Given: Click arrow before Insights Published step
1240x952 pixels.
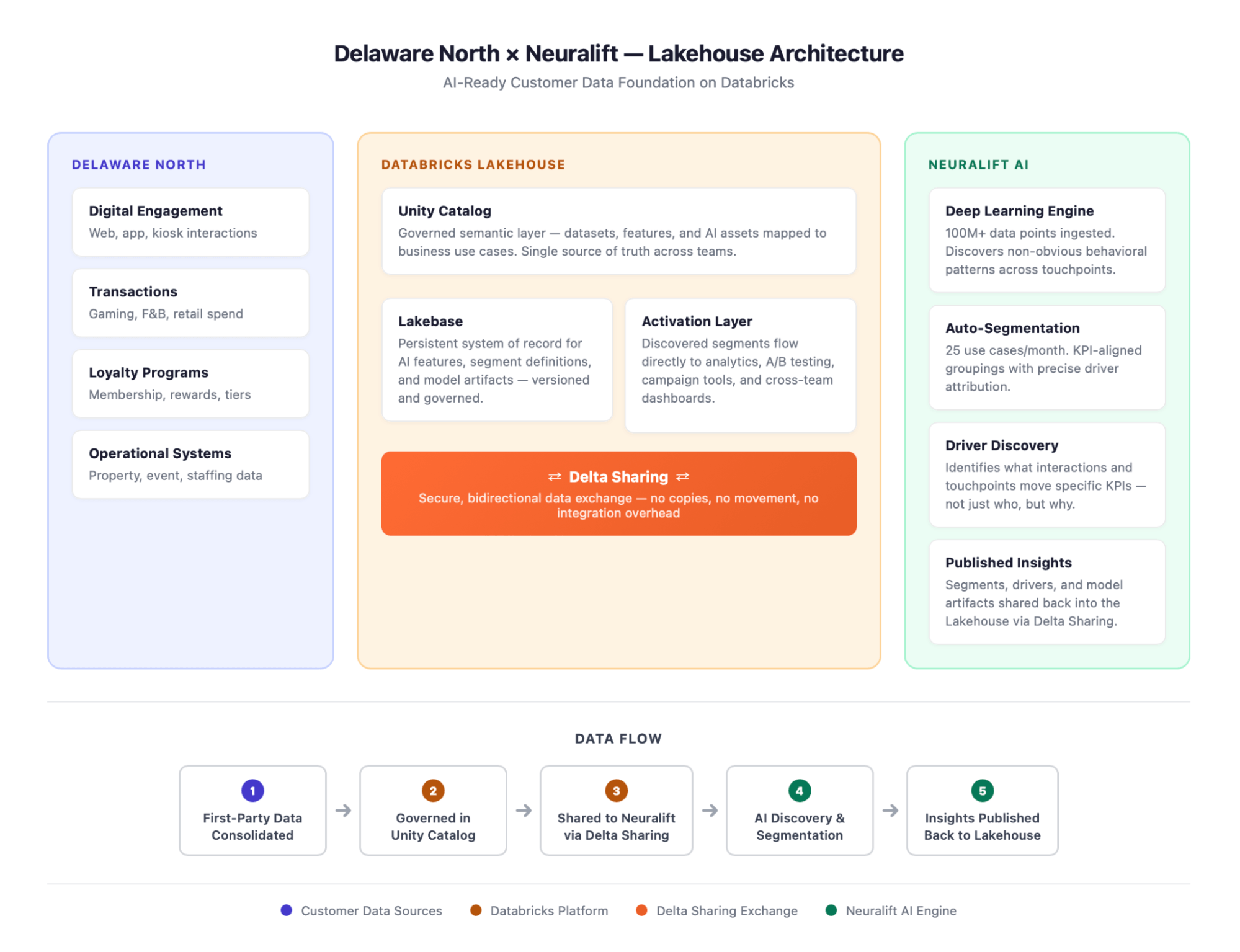Looking at the screenshot, I should pos(890,811).
